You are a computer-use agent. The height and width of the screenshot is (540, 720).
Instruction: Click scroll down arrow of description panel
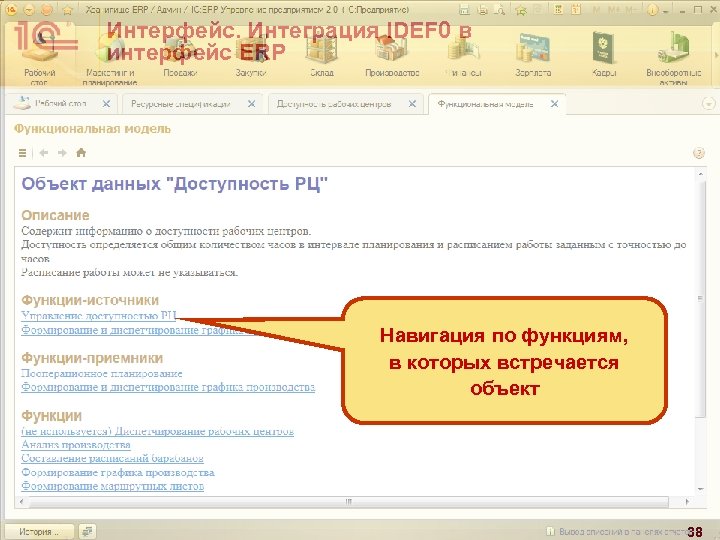click(701, 489)
